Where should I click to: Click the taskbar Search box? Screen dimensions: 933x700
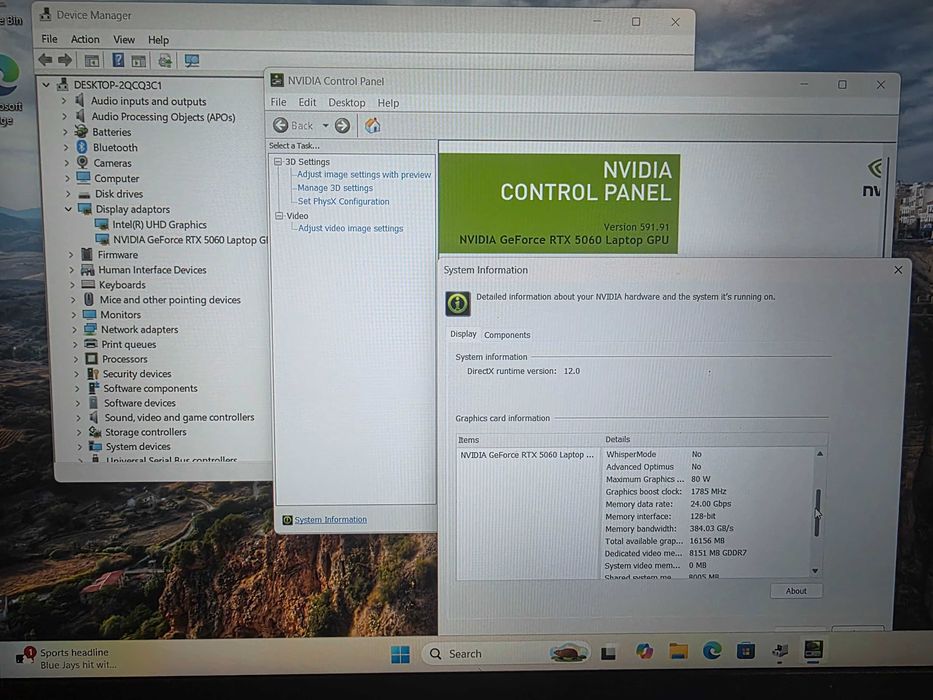(505, 654)
